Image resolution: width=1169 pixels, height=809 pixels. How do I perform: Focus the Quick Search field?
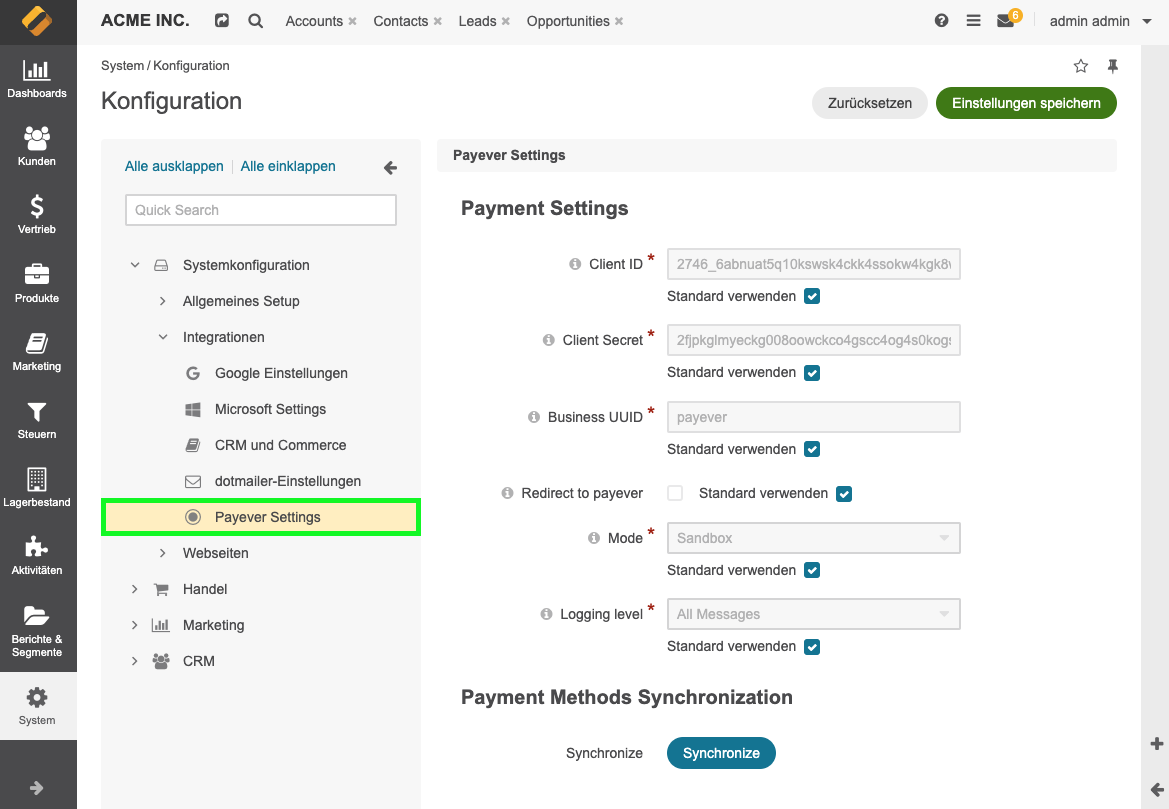click(x=261, y=210)
